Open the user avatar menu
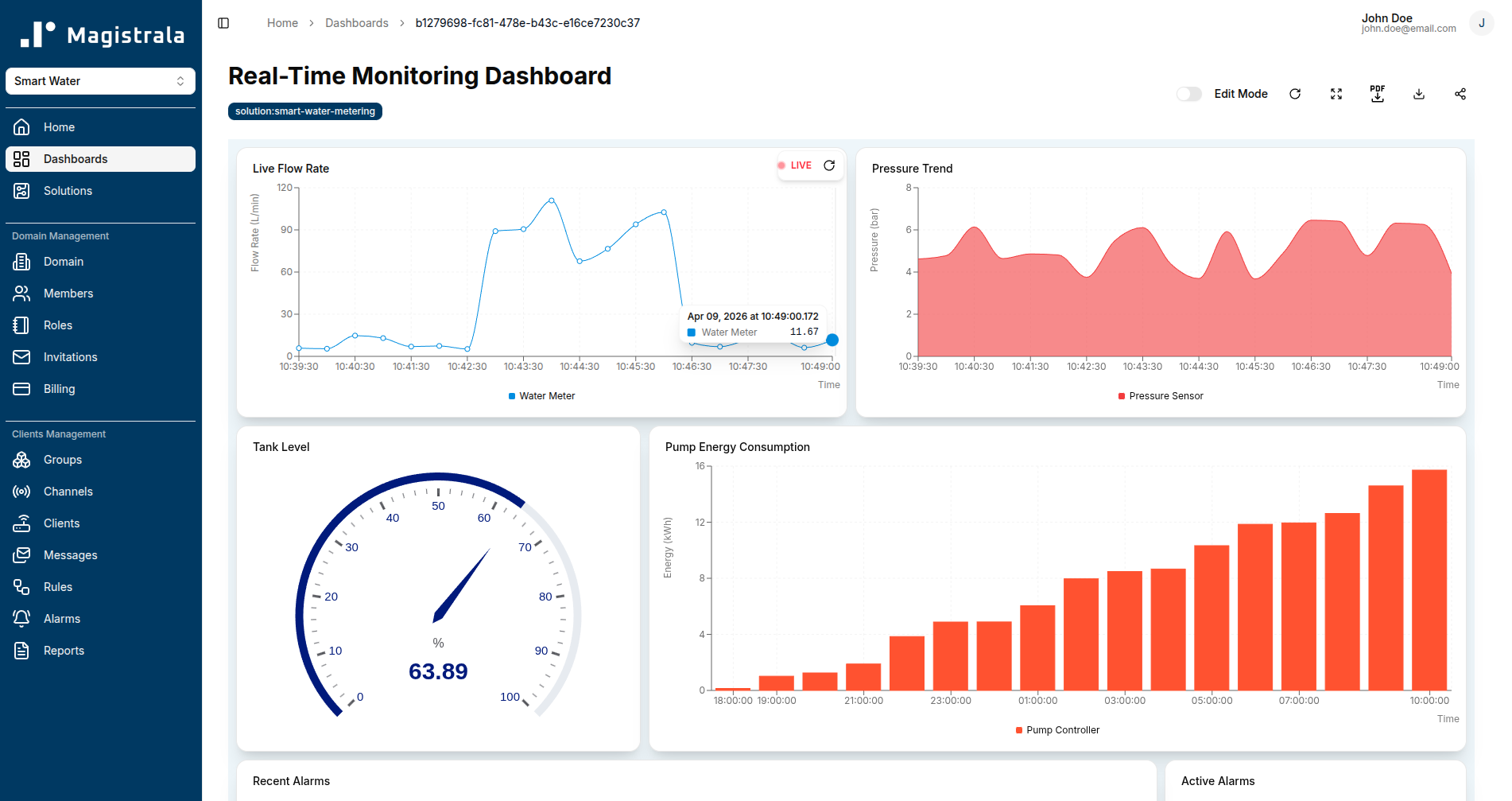Viewport: 1512px width, 801px height. [1480, 22]
